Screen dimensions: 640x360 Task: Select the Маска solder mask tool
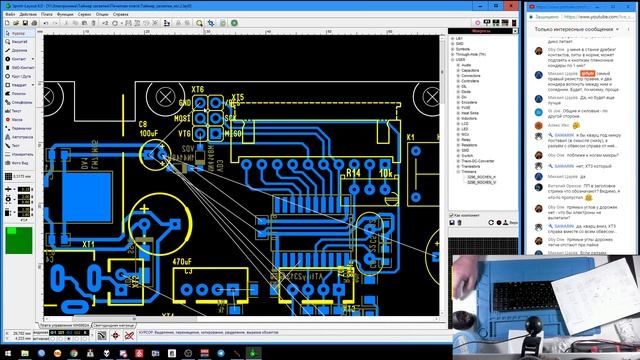(19, 120)
